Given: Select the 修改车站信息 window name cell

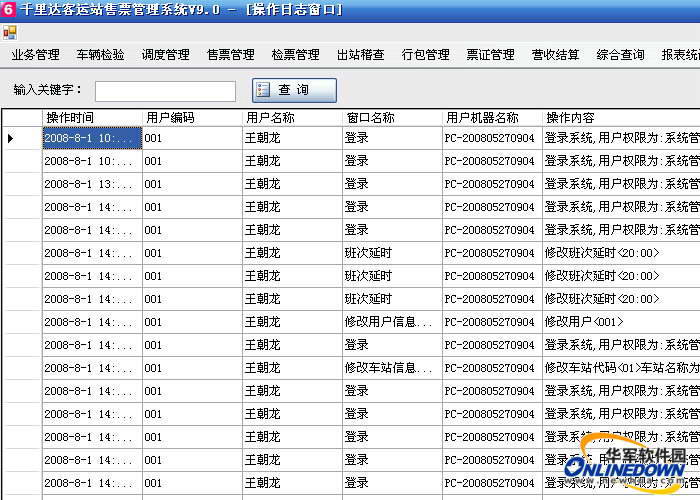Looking at the screenshot, I should click(391, 368).
